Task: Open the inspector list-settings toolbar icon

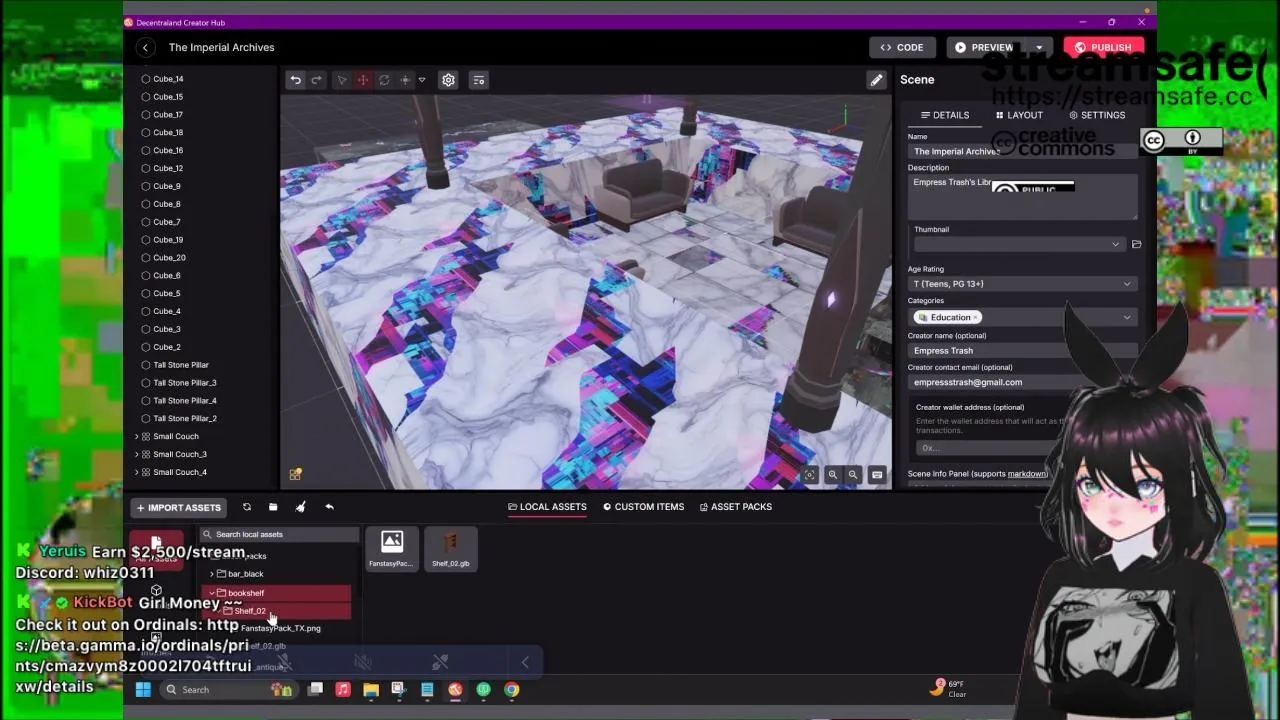Action: pyautogui.click(x=479, y=80)
